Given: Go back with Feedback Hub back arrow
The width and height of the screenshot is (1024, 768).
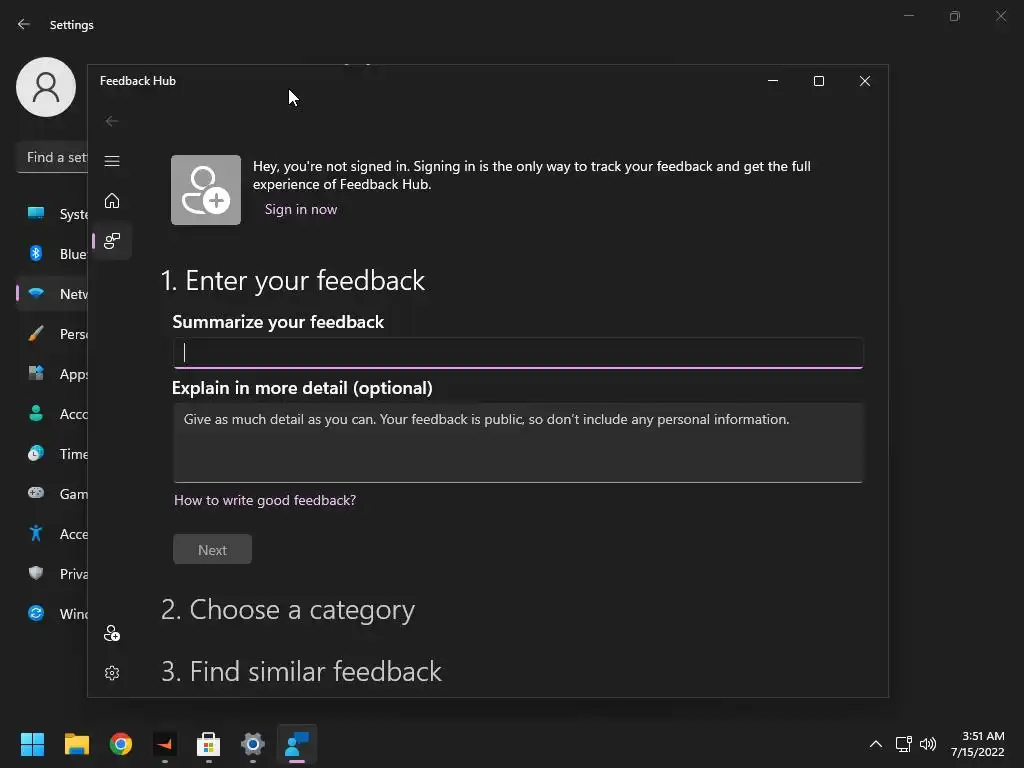Looking at the screenshot, I should pyautogui.click(x=112, y=121).
